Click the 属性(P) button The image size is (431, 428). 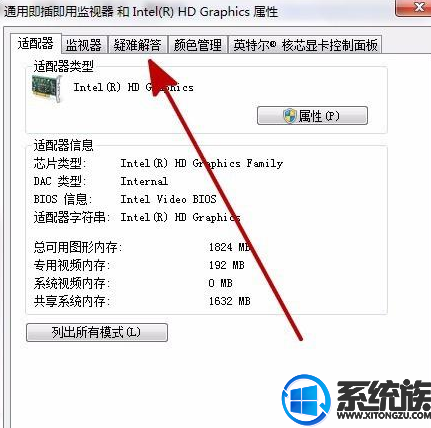[x=312, y=116]
